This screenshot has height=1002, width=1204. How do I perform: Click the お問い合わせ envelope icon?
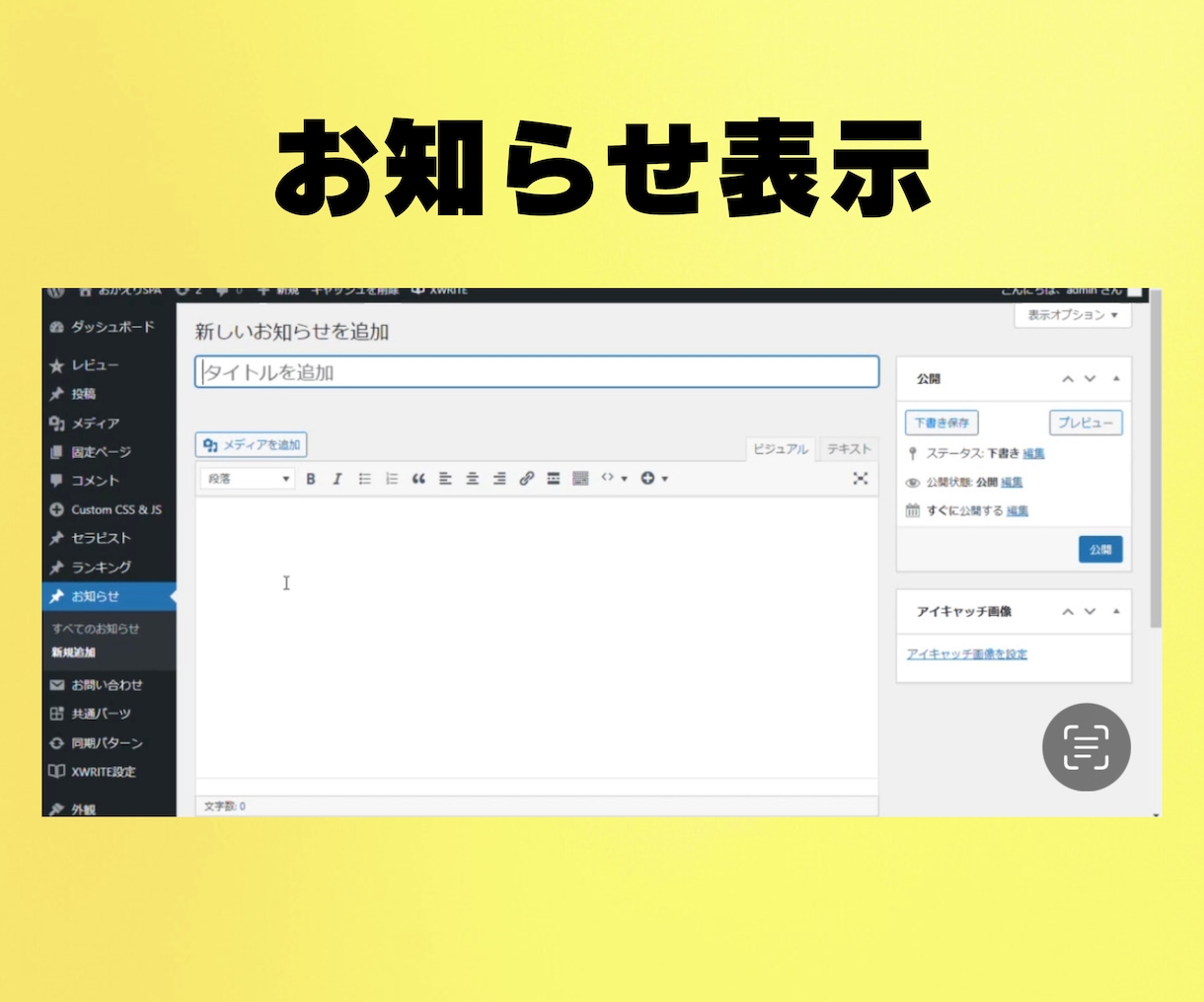point(56,685)
